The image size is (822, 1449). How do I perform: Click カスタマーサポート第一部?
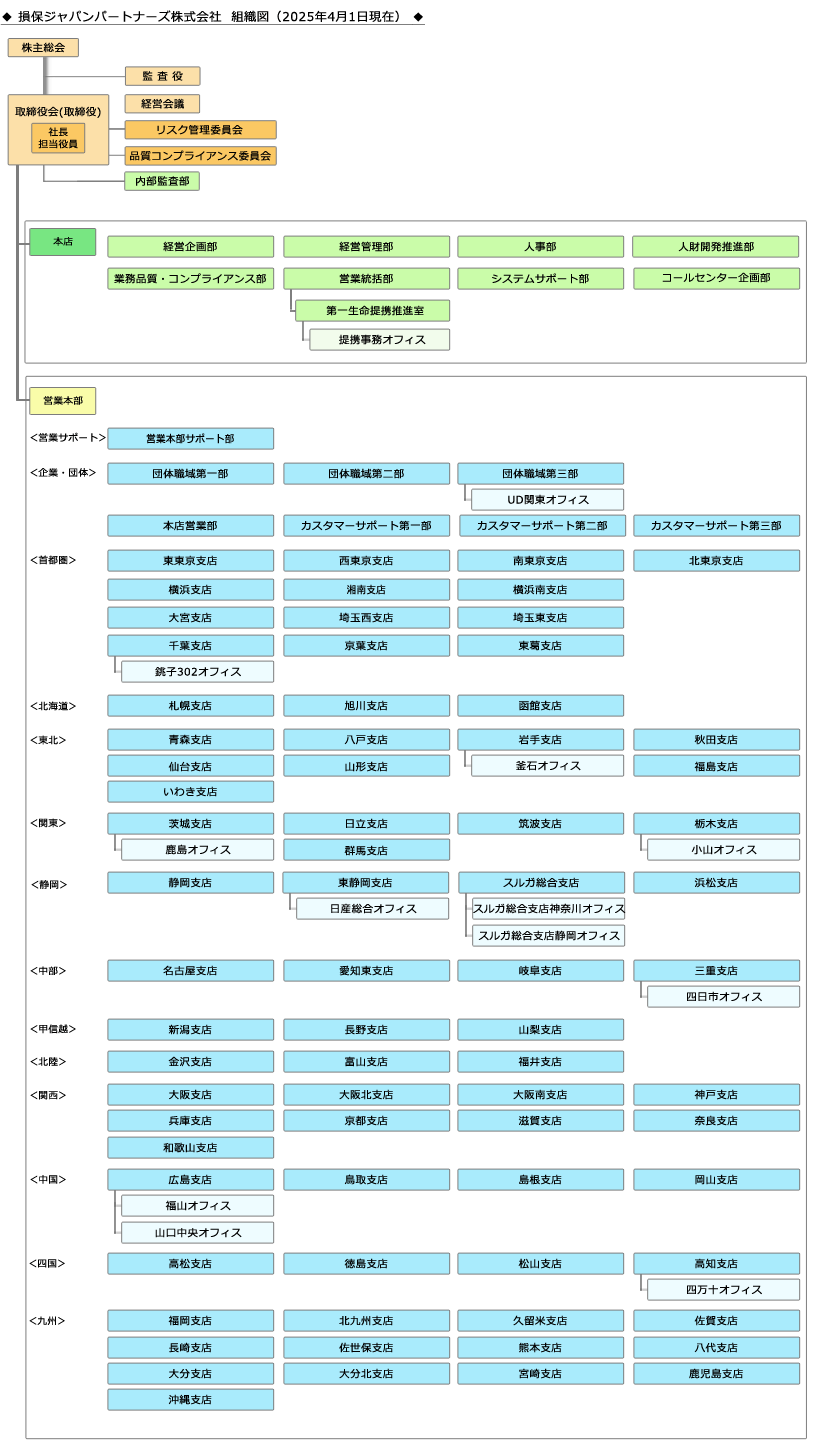click(x=366, y=526)
